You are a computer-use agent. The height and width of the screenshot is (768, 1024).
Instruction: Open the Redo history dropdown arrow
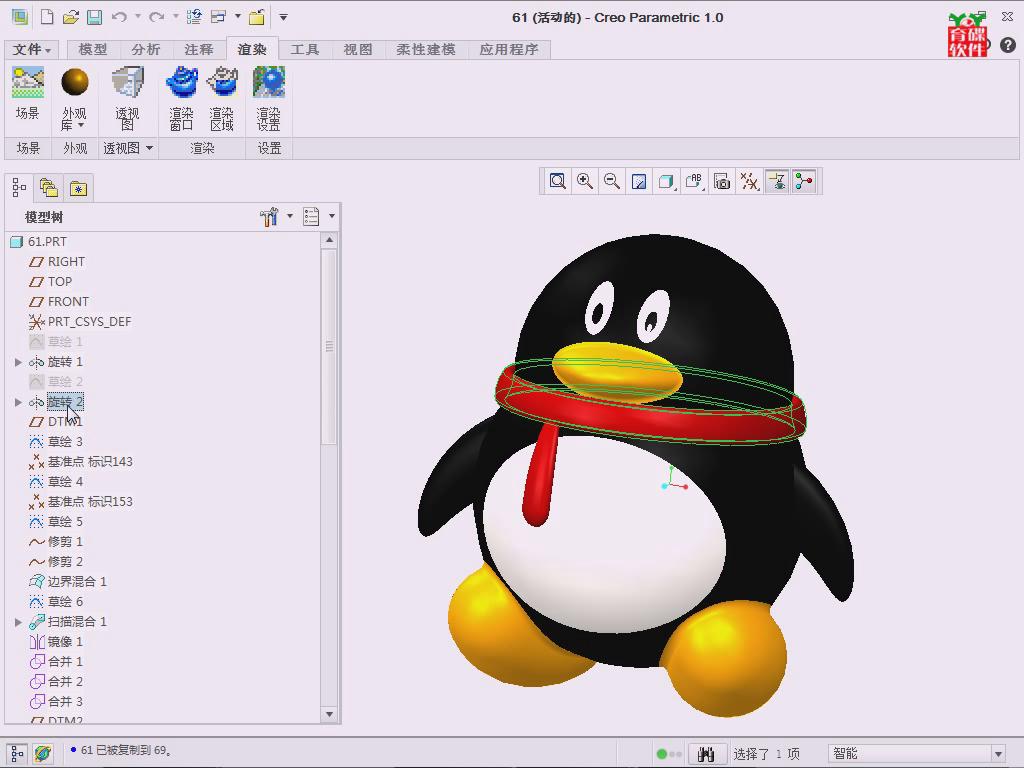[x=176, y=17]
